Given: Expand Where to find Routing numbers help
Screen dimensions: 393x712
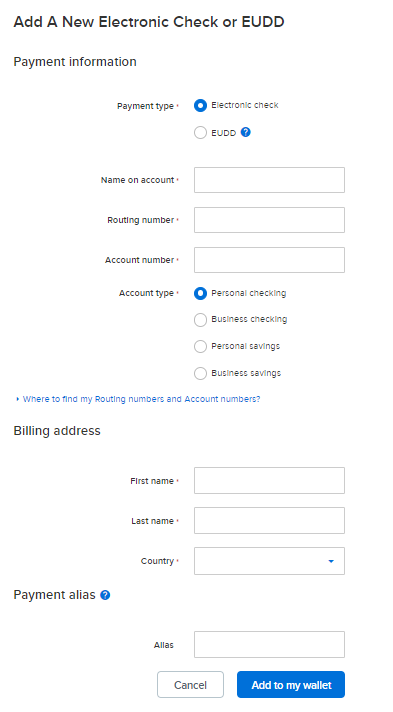Looking at the screenshot, I should pos(141,399).
